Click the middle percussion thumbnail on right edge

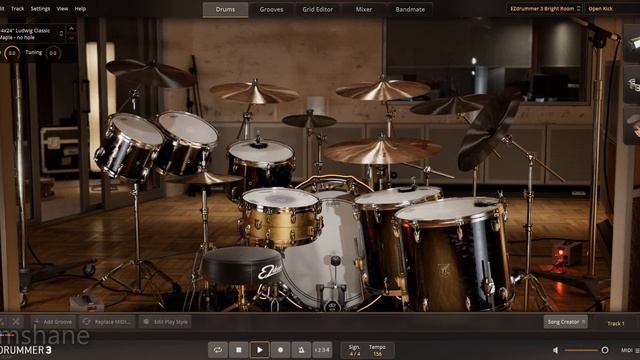point(632,84)
